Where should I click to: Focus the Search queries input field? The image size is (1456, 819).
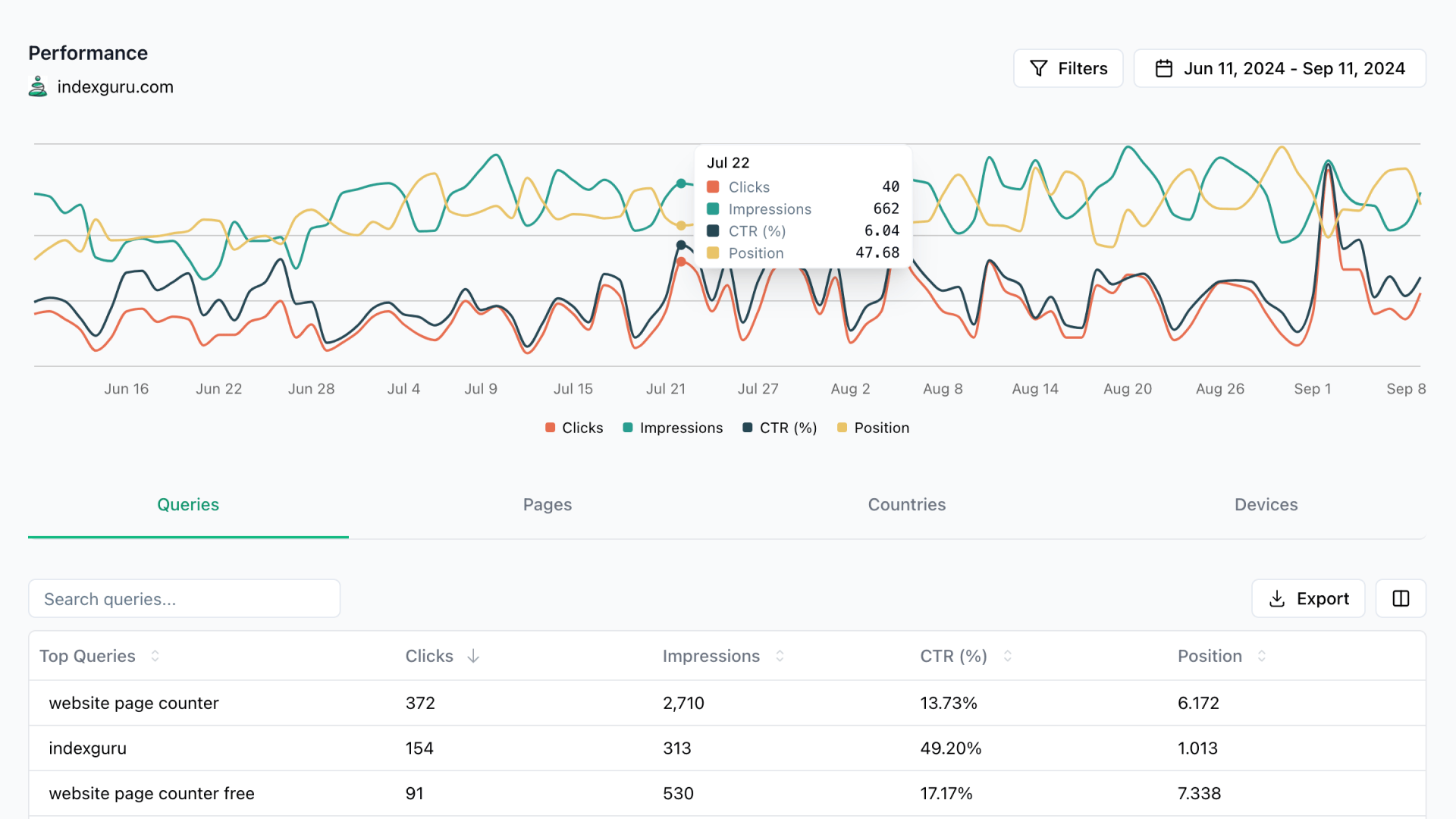184,599
